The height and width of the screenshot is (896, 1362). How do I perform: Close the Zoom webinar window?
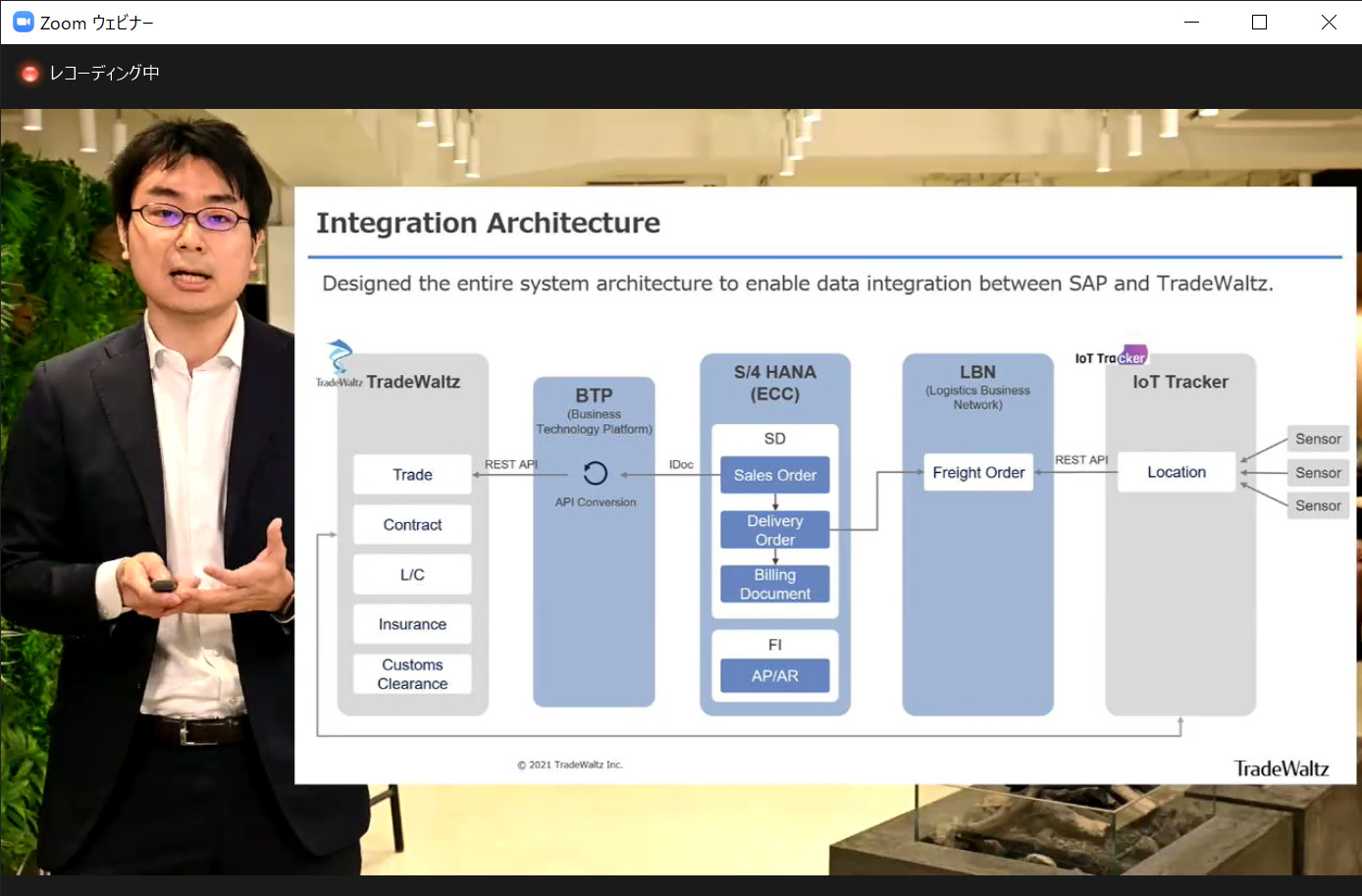1329,22
